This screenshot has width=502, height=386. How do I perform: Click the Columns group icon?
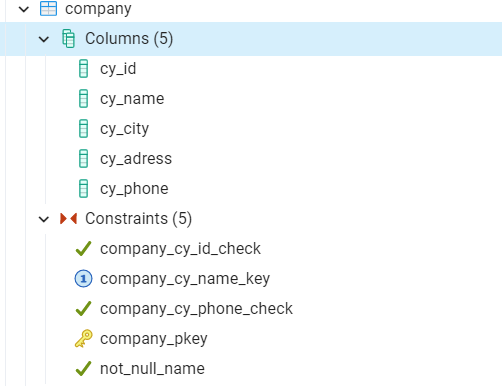pos(68,39)
